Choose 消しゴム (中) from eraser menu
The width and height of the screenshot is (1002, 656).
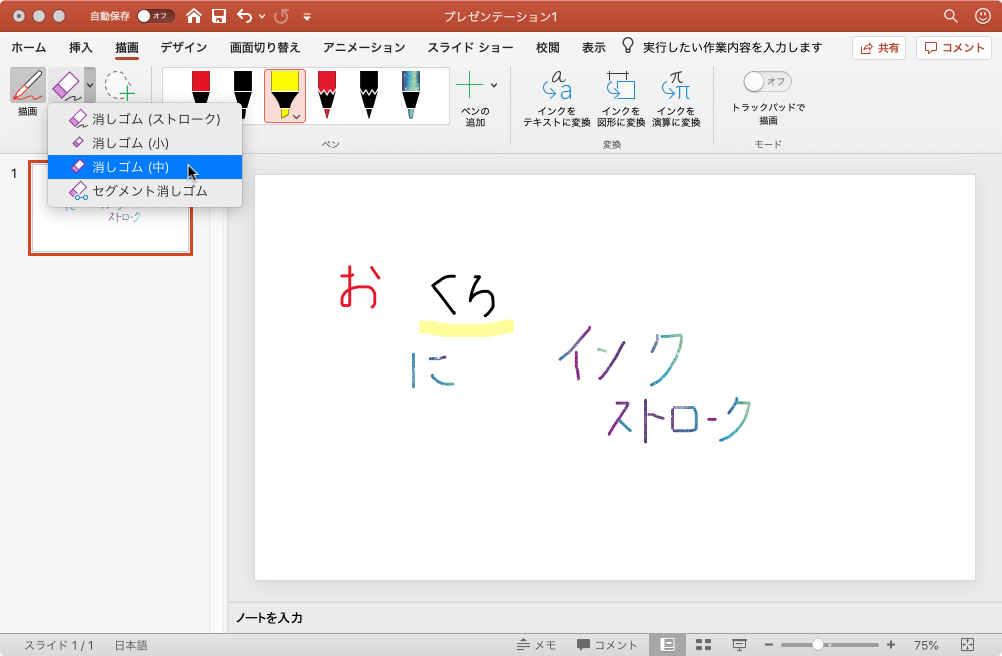(x=130, y=167)
